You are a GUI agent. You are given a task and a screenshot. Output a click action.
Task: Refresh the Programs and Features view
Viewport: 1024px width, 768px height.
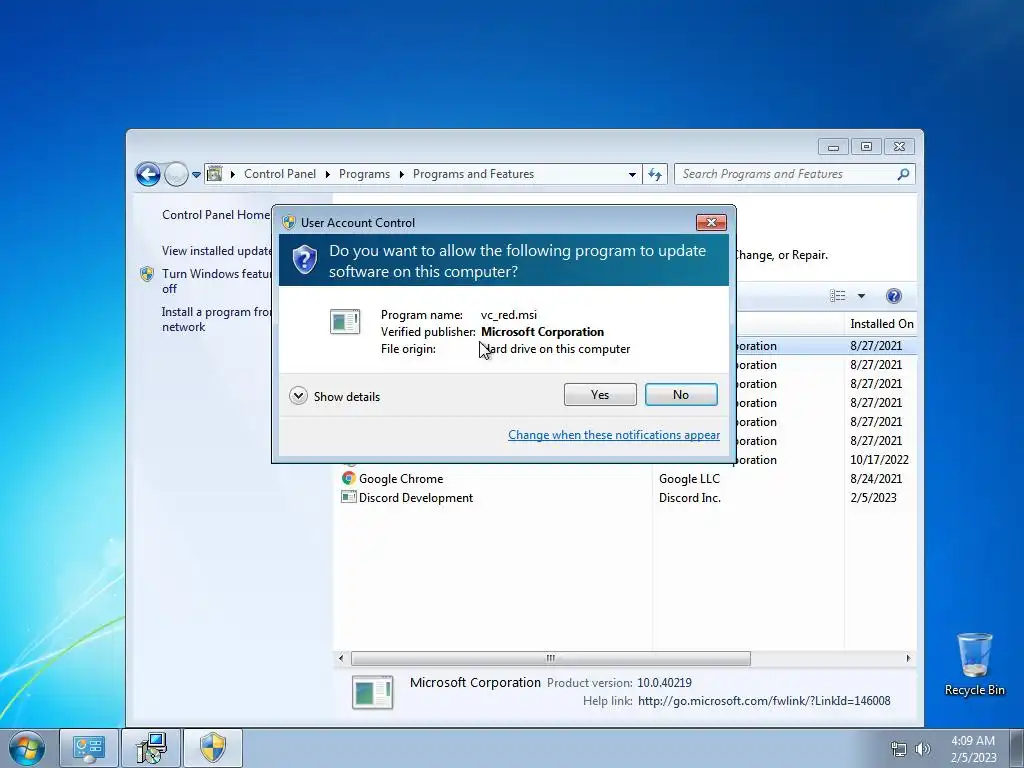pyautogui.click(x=654, y=174)
